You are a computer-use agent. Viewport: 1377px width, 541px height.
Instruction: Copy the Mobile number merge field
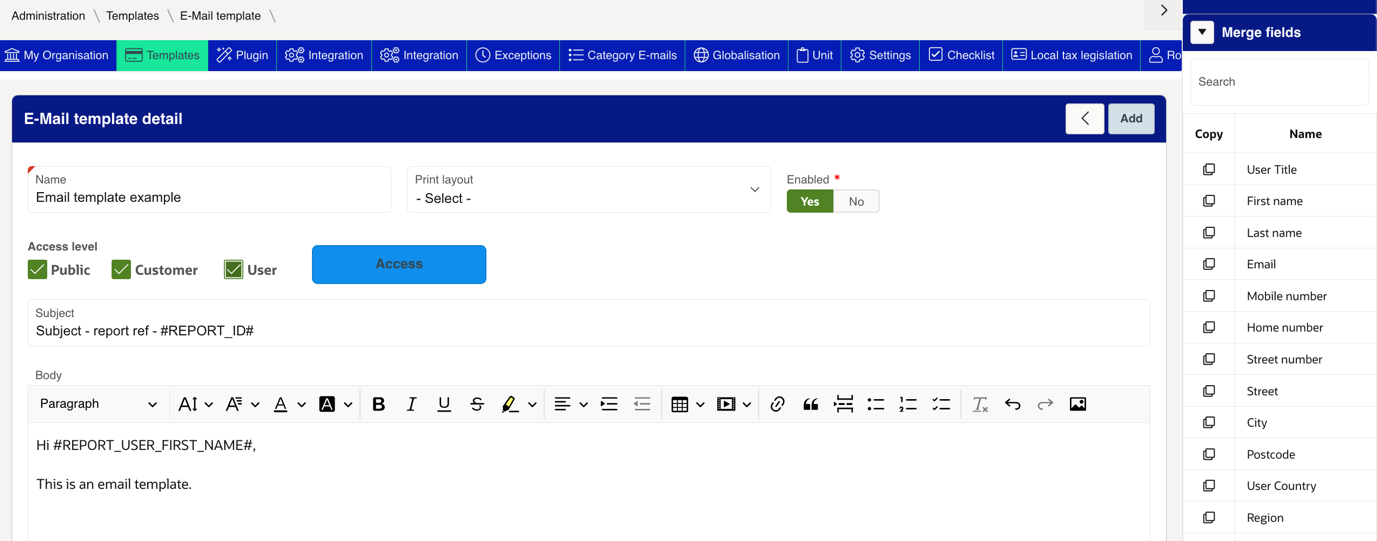point(1209,296)
